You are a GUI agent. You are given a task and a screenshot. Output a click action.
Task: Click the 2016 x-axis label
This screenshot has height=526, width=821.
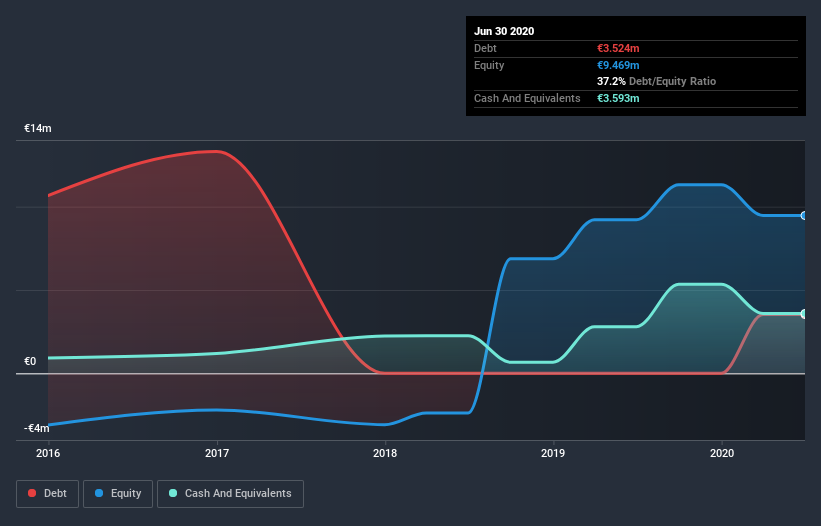[48, 453]
